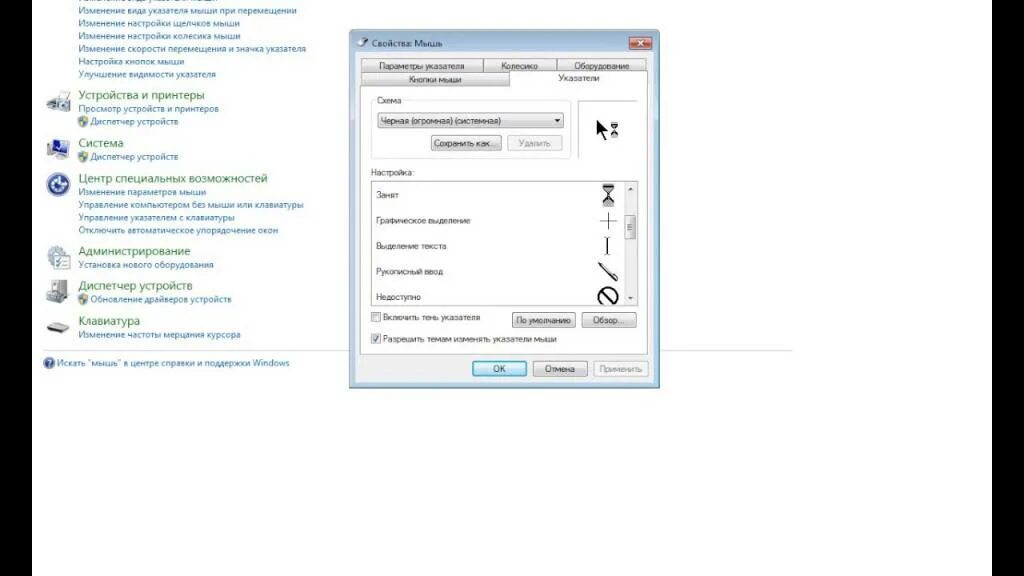Click the 'Применить' apply button
1024x576 pixels.
(x=620, y=369)
